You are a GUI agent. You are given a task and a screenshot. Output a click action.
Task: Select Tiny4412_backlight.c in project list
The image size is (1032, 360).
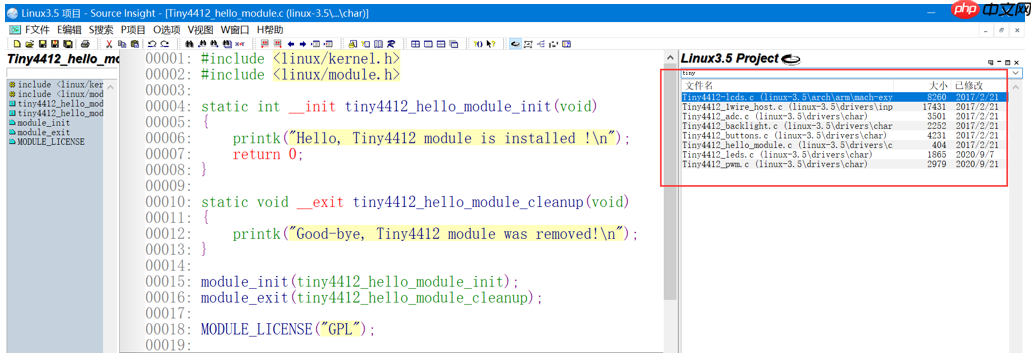point(844,126)
